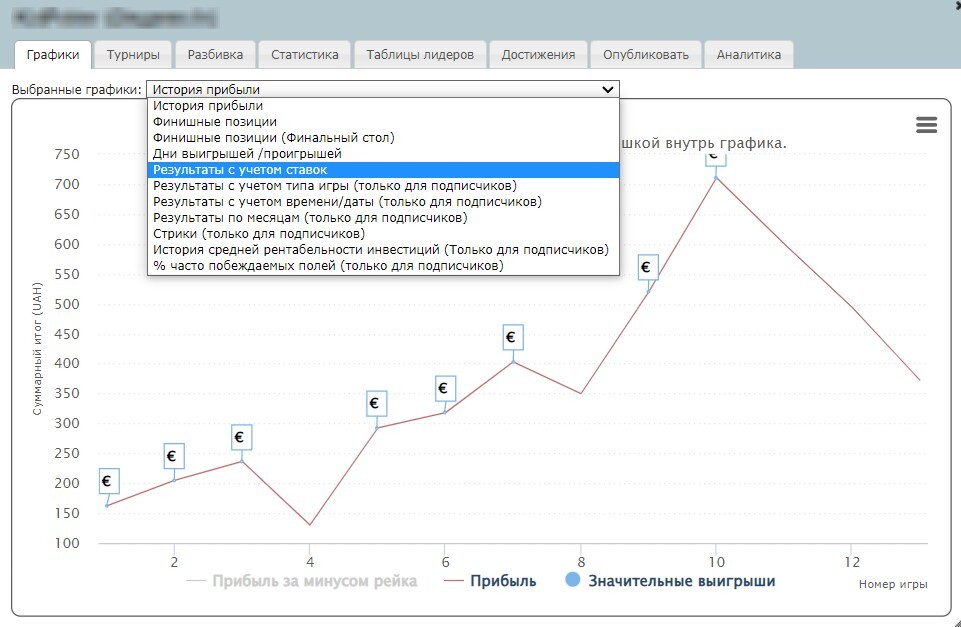Click the euro marker at game 5
The image size is (961, 627).
(x=375, y=404)
